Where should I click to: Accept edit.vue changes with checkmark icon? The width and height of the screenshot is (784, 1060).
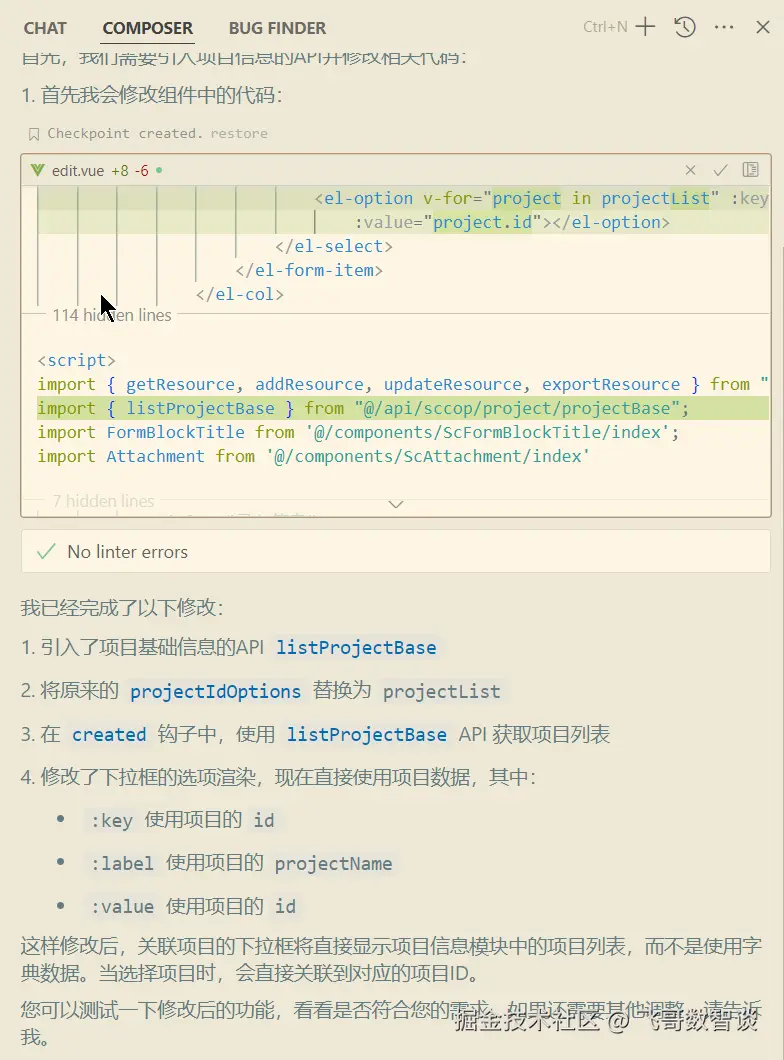(720, 170)
